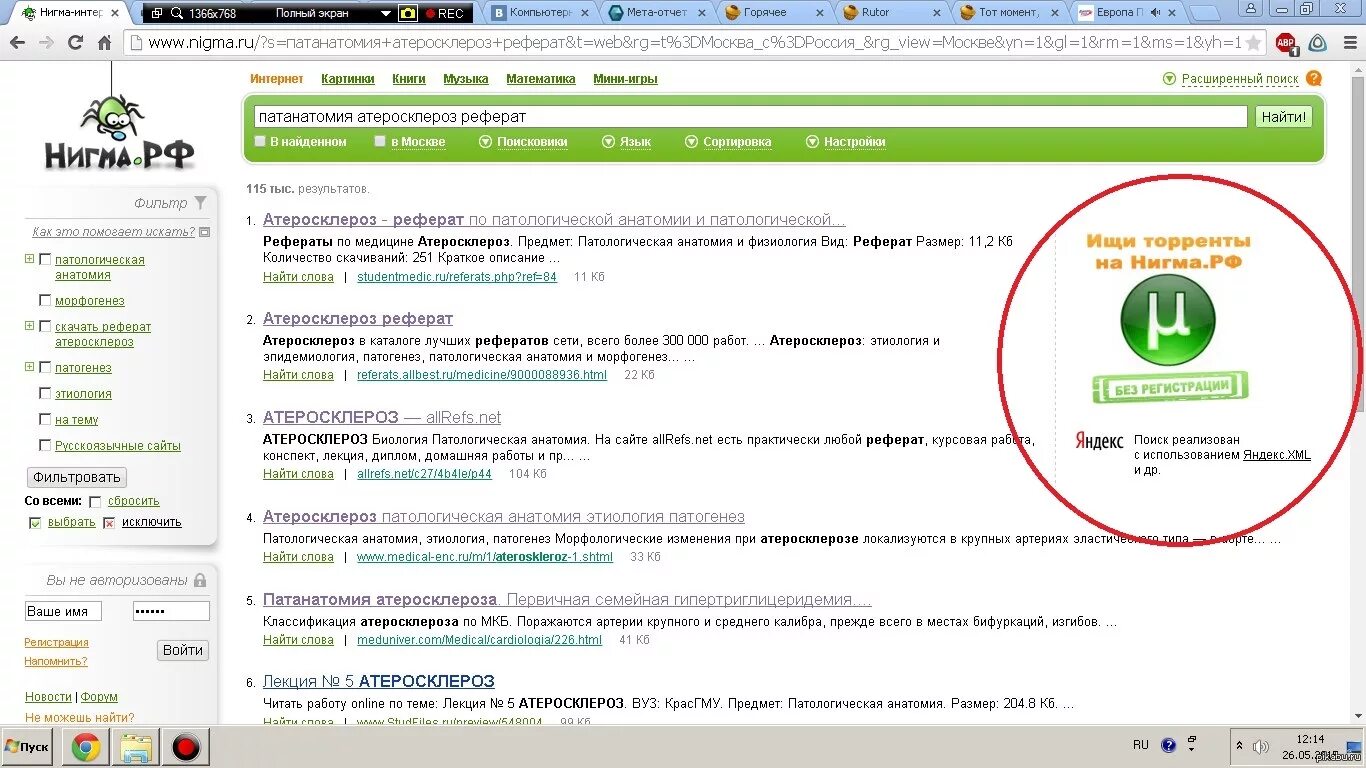Click the 'Ваше имя' username field

[x=63, y=611]
